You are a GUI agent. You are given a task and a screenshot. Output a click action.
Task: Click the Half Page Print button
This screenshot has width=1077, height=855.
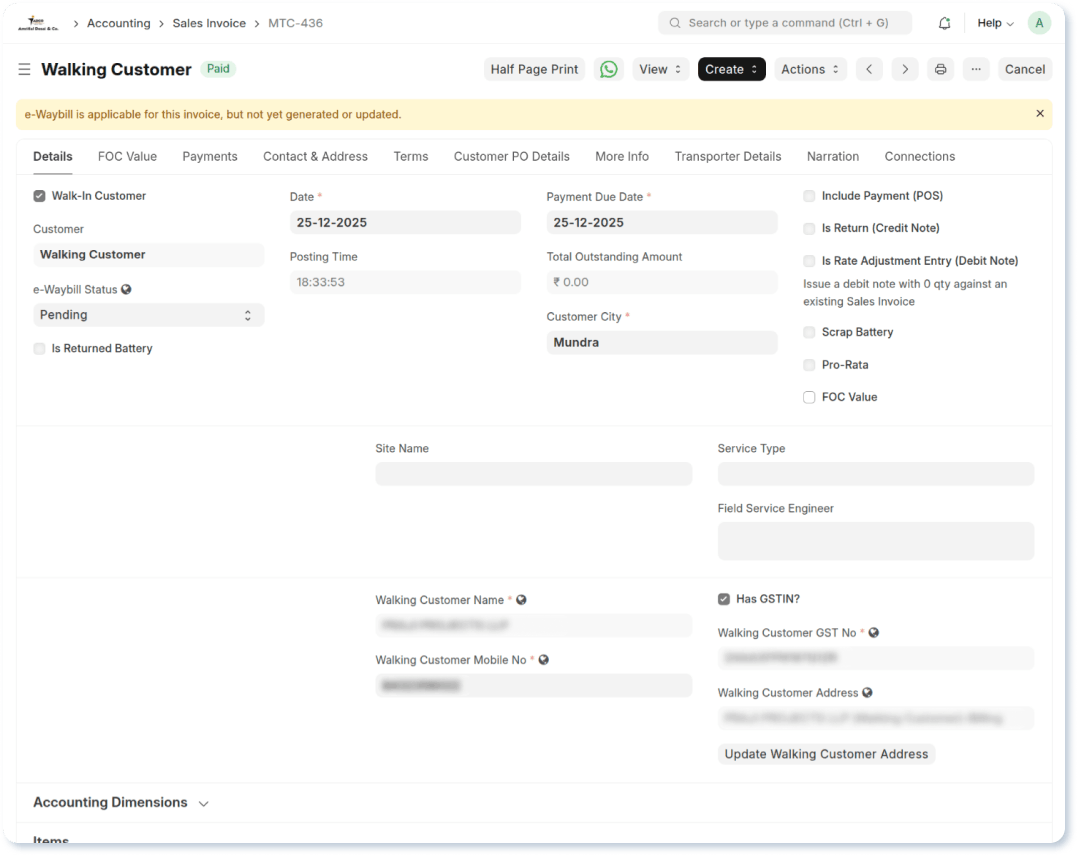point(534,69)
